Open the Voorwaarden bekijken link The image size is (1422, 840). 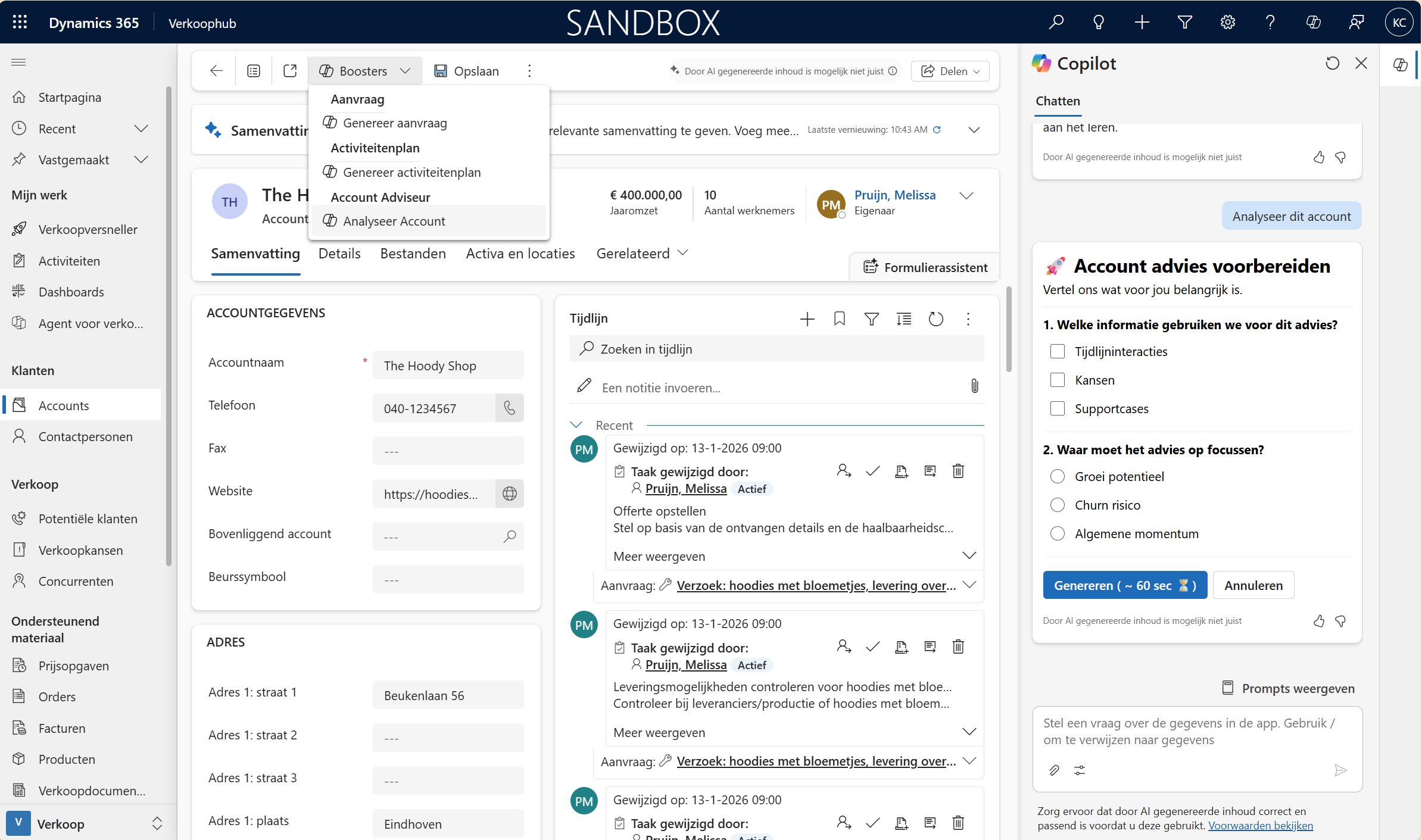[1260, 825]
